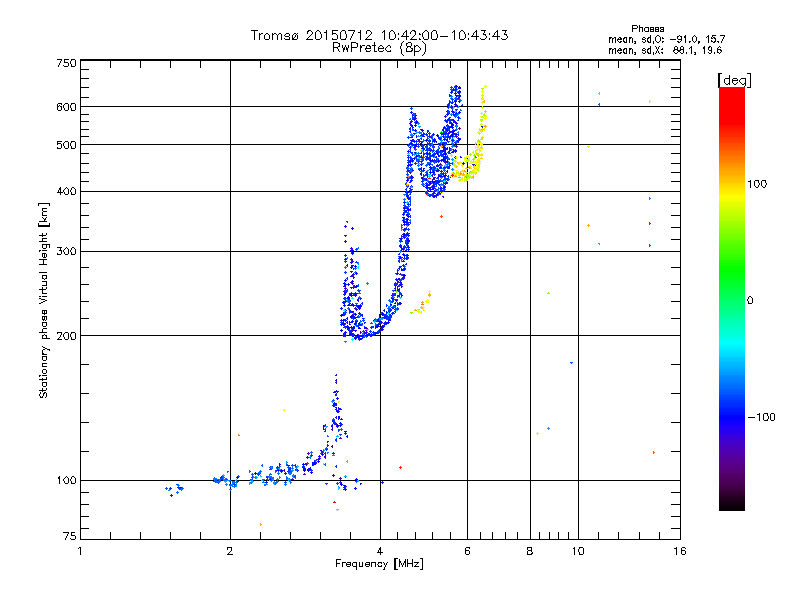Click the colorbar label '100'

click(757, 184)
